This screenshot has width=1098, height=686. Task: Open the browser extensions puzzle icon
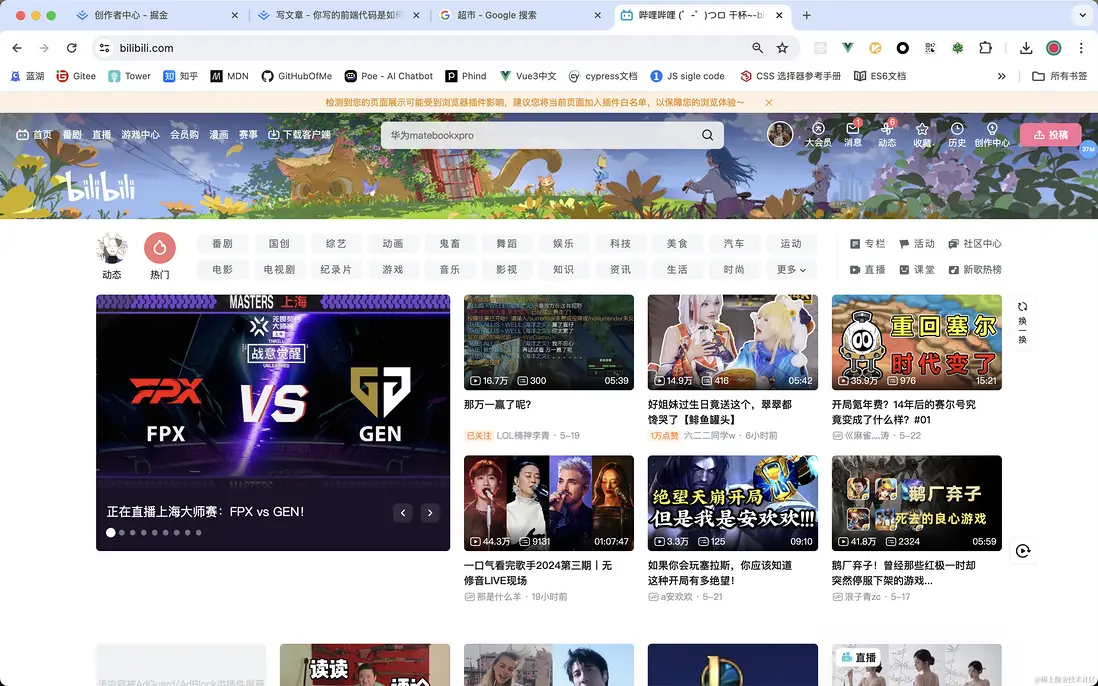[985, 48]
